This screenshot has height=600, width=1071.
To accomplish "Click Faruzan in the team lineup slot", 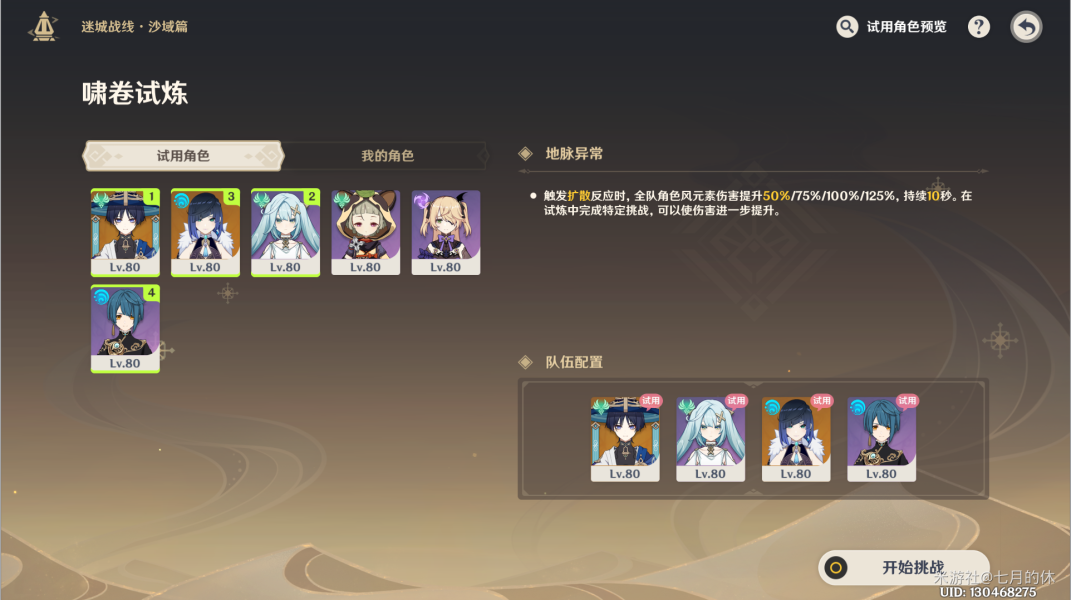I will 710,439.
